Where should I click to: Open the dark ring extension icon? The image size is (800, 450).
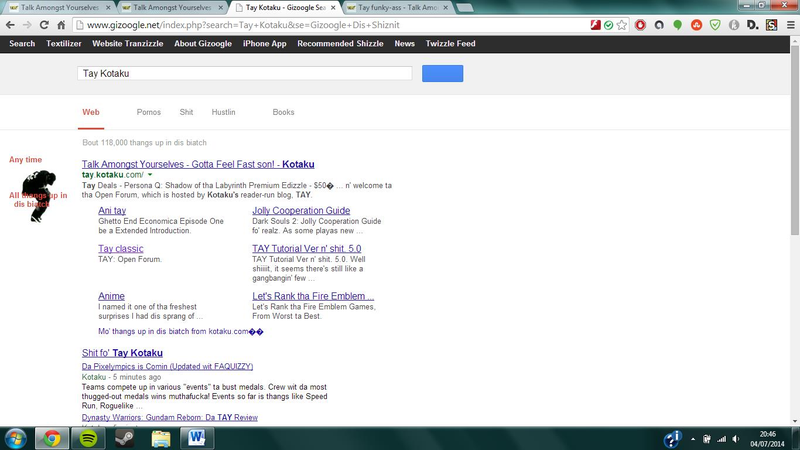click(x=659, y=25)
